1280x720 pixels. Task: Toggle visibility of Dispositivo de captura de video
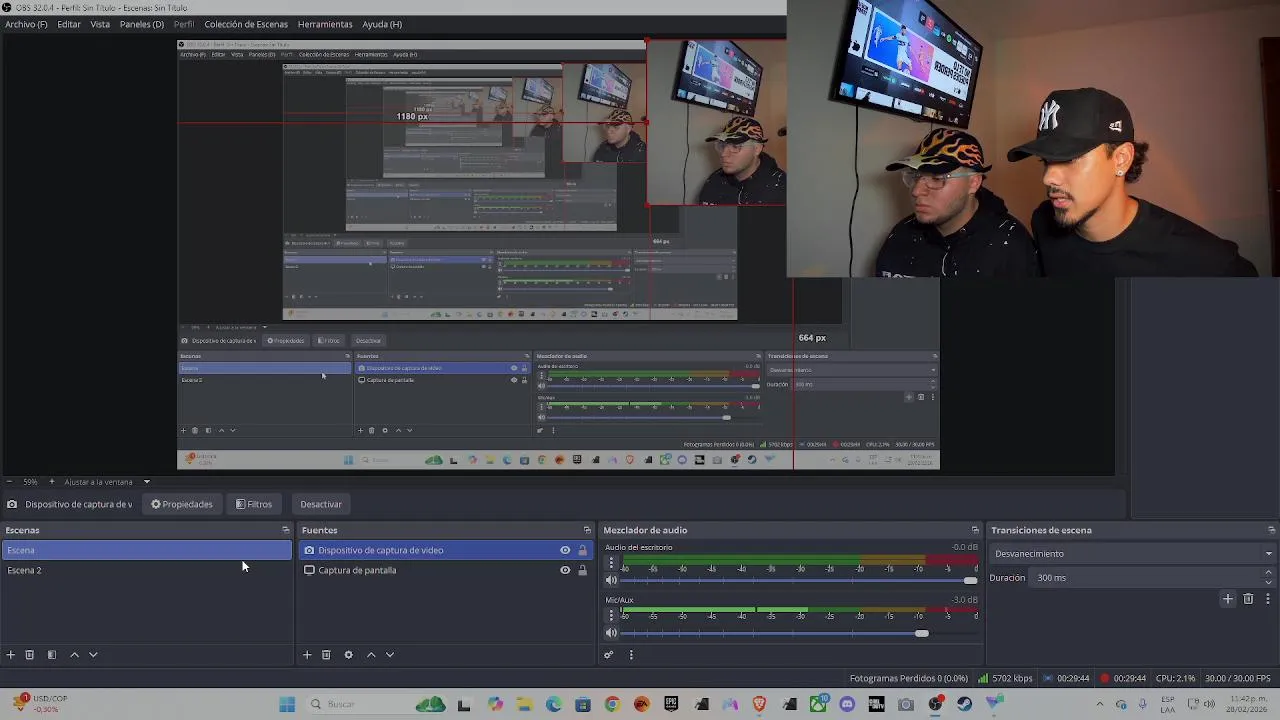(565, 550)
